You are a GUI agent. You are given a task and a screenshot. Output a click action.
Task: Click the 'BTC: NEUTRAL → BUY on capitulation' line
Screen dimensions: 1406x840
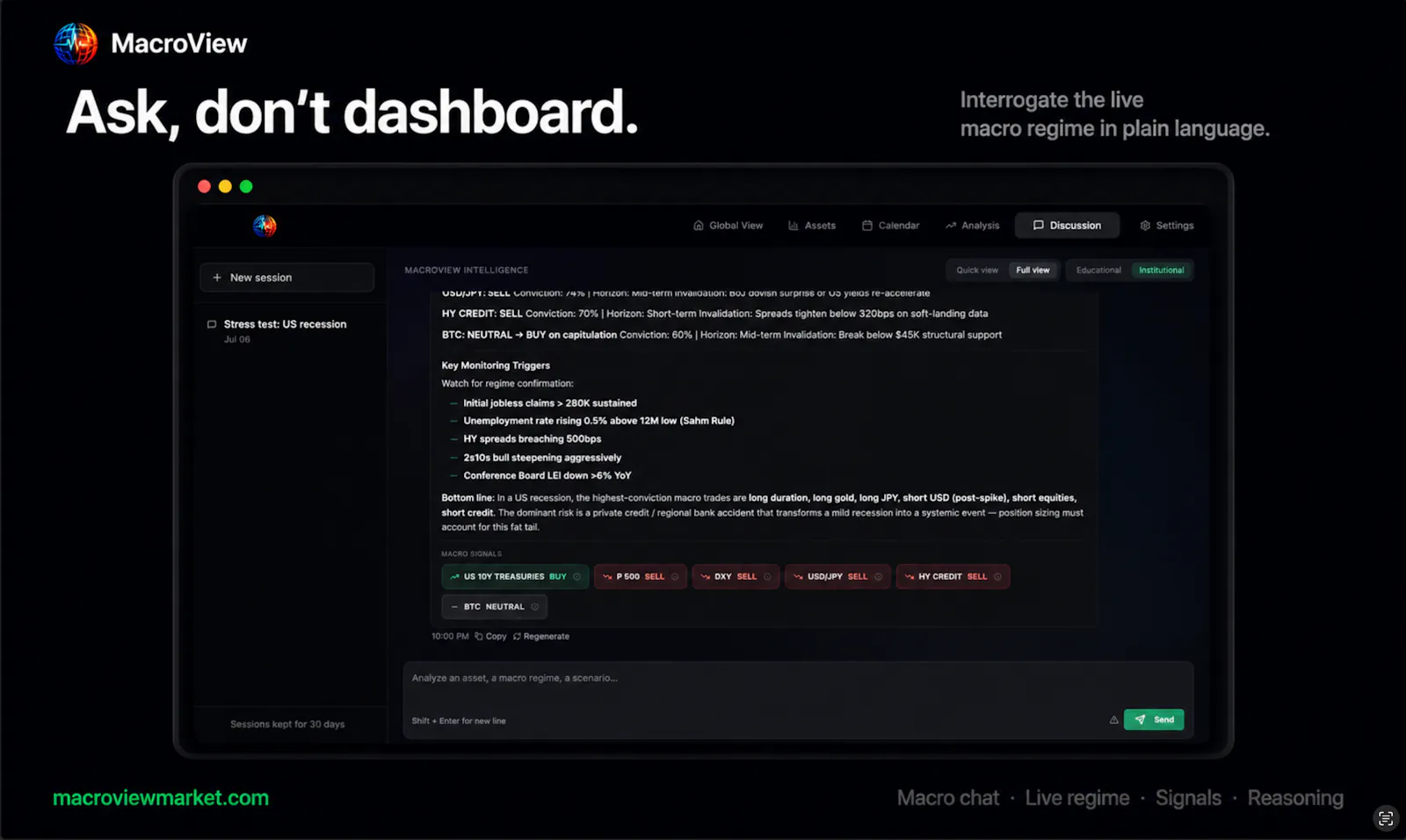[x=721, y=335]
